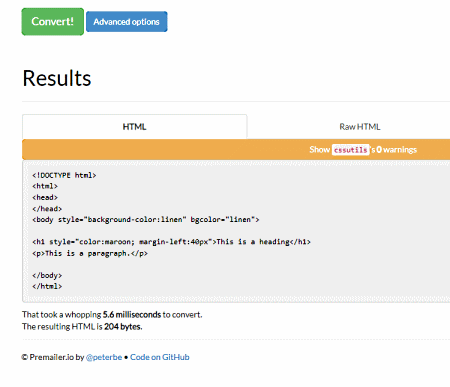Click the closing "</body>" code line
Image resolution: width=450 pixels, height=387 pixels.
click(x=47, y=275)
